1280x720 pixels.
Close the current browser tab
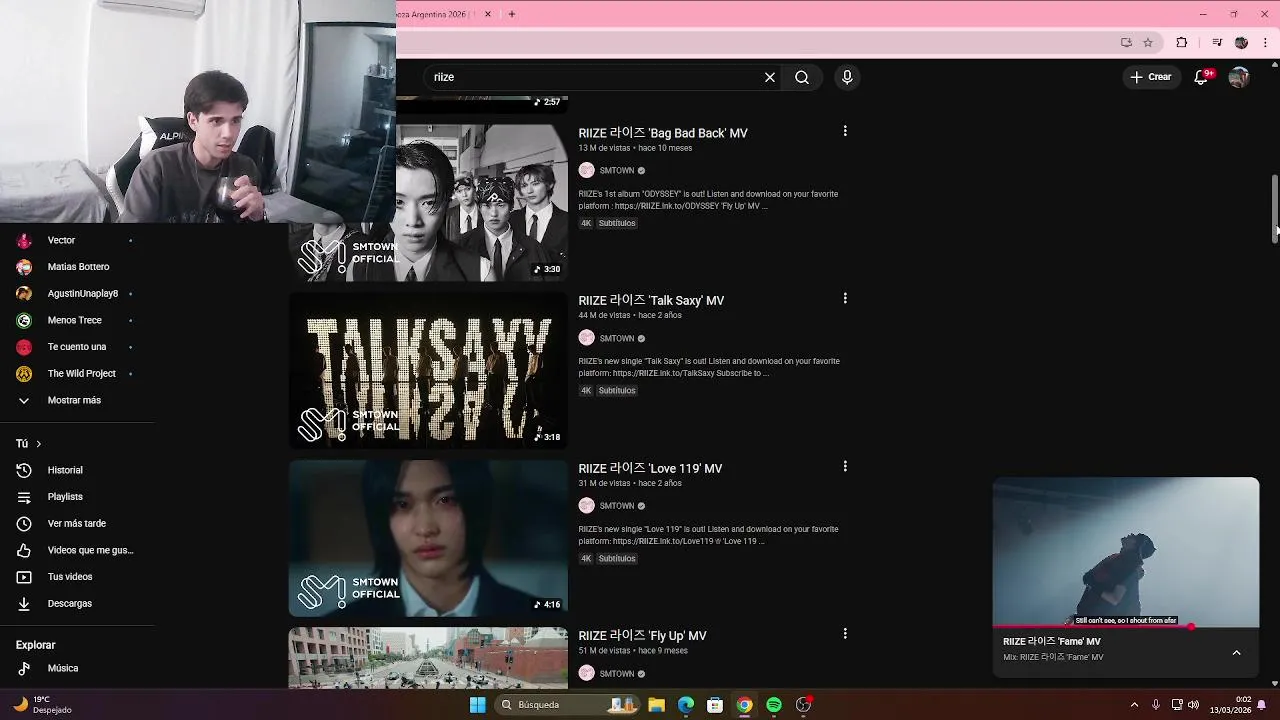488,14
